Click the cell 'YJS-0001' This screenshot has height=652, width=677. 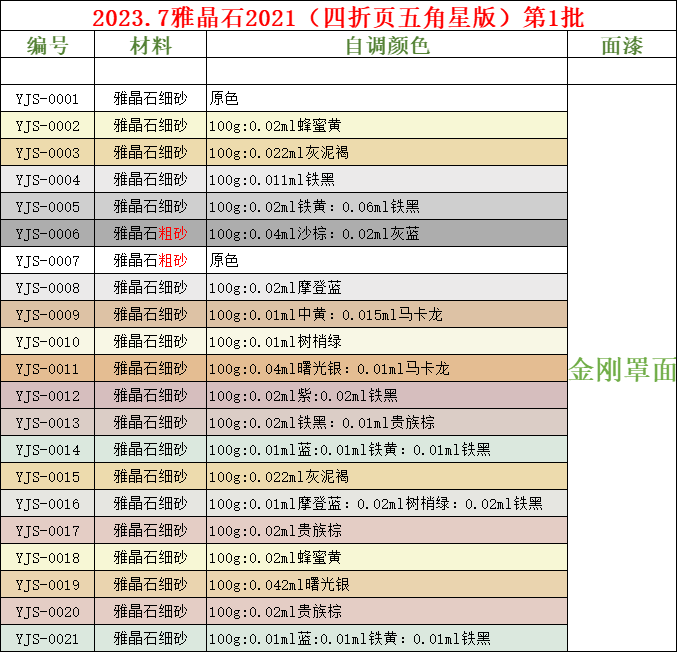(x=47, y=99)
